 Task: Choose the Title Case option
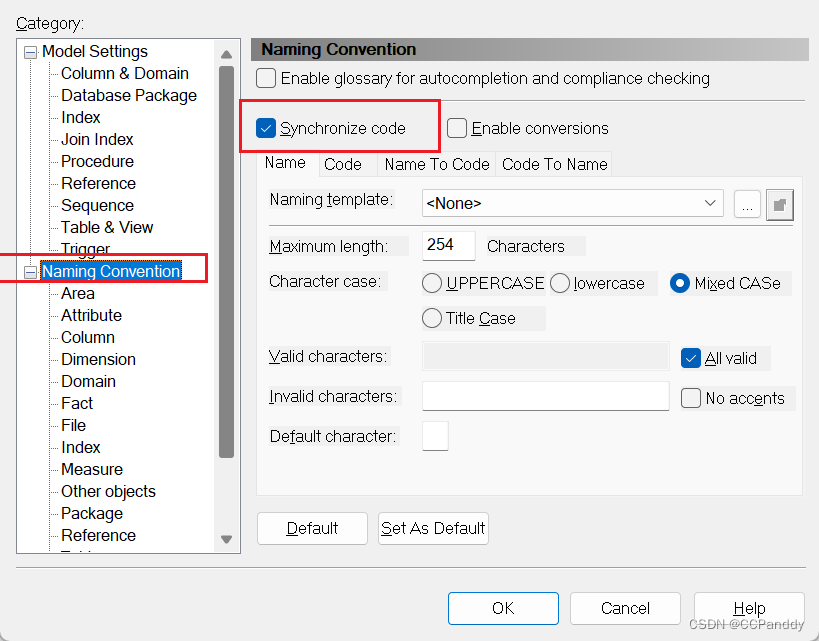pos(432,318)
